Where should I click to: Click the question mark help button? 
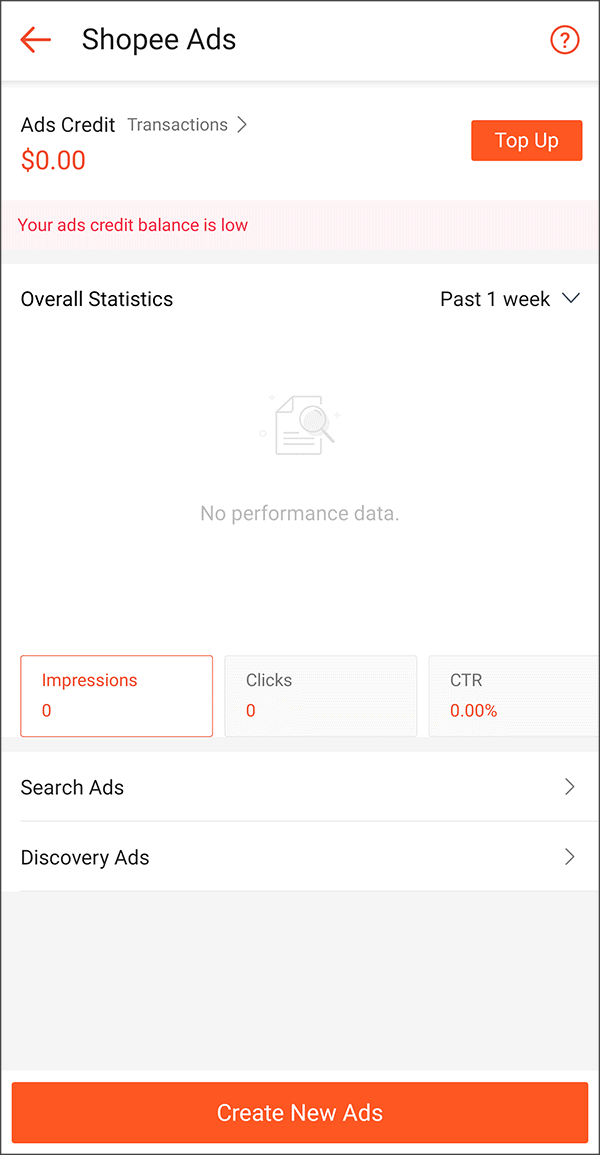click(x=565, y=40)
